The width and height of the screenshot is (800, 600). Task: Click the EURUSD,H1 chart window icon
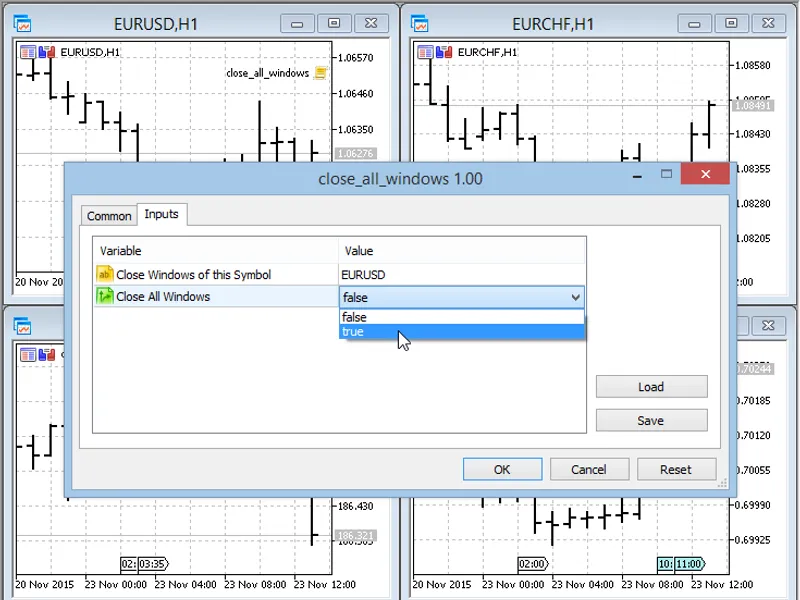point(22,23)
